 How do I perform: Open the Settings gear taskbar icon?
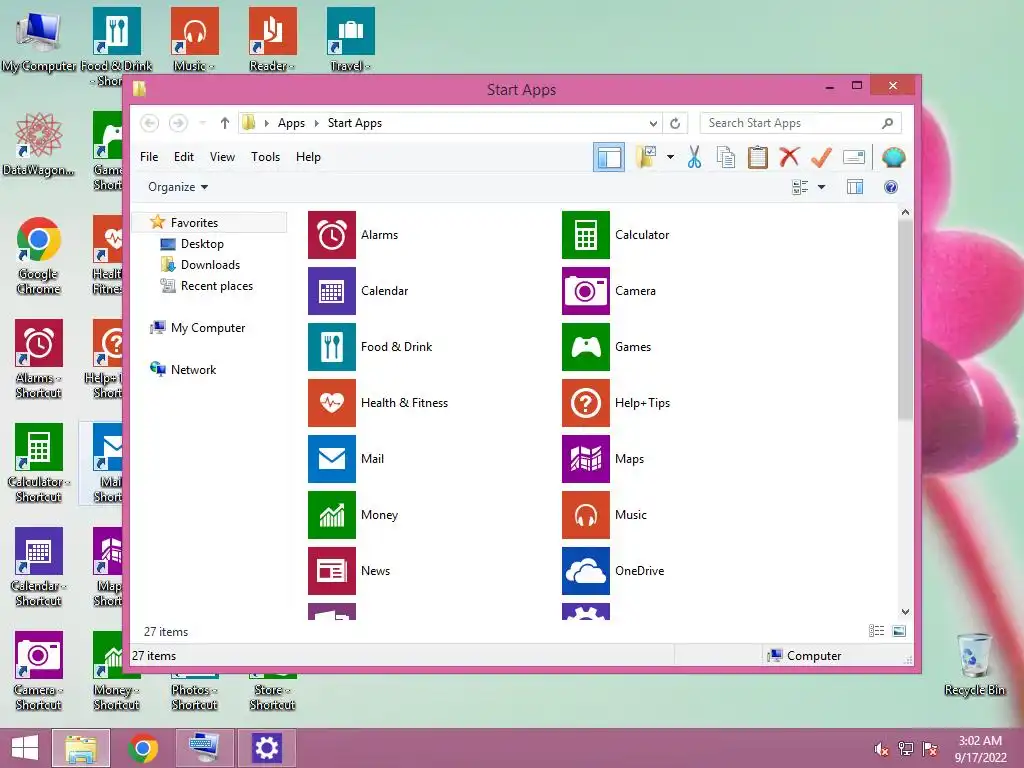[x=266, y=748]
